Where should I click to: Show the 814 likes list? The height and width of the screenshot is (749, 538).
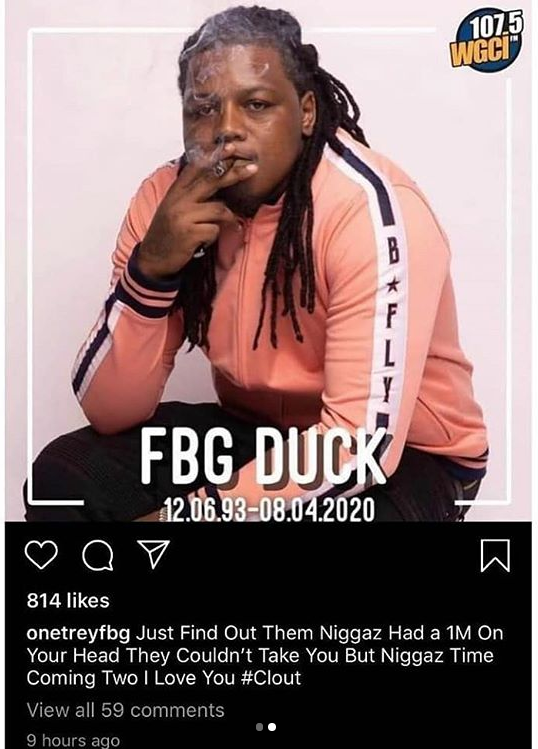coord(68,600)
